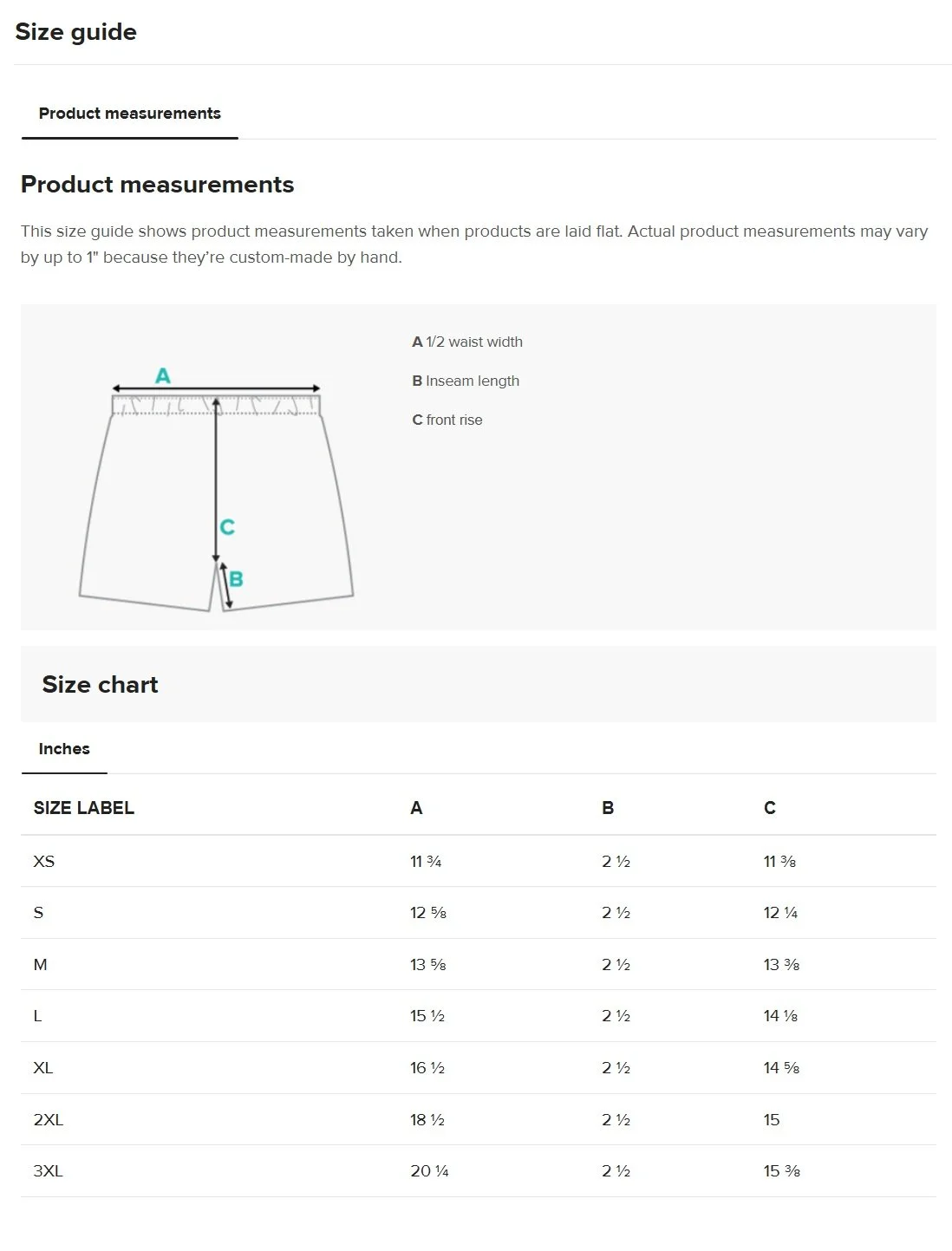The width and height of the screenshot is (952, 1251).
Task: Click the Size chart heading
Action: click(x=101, y=685)
